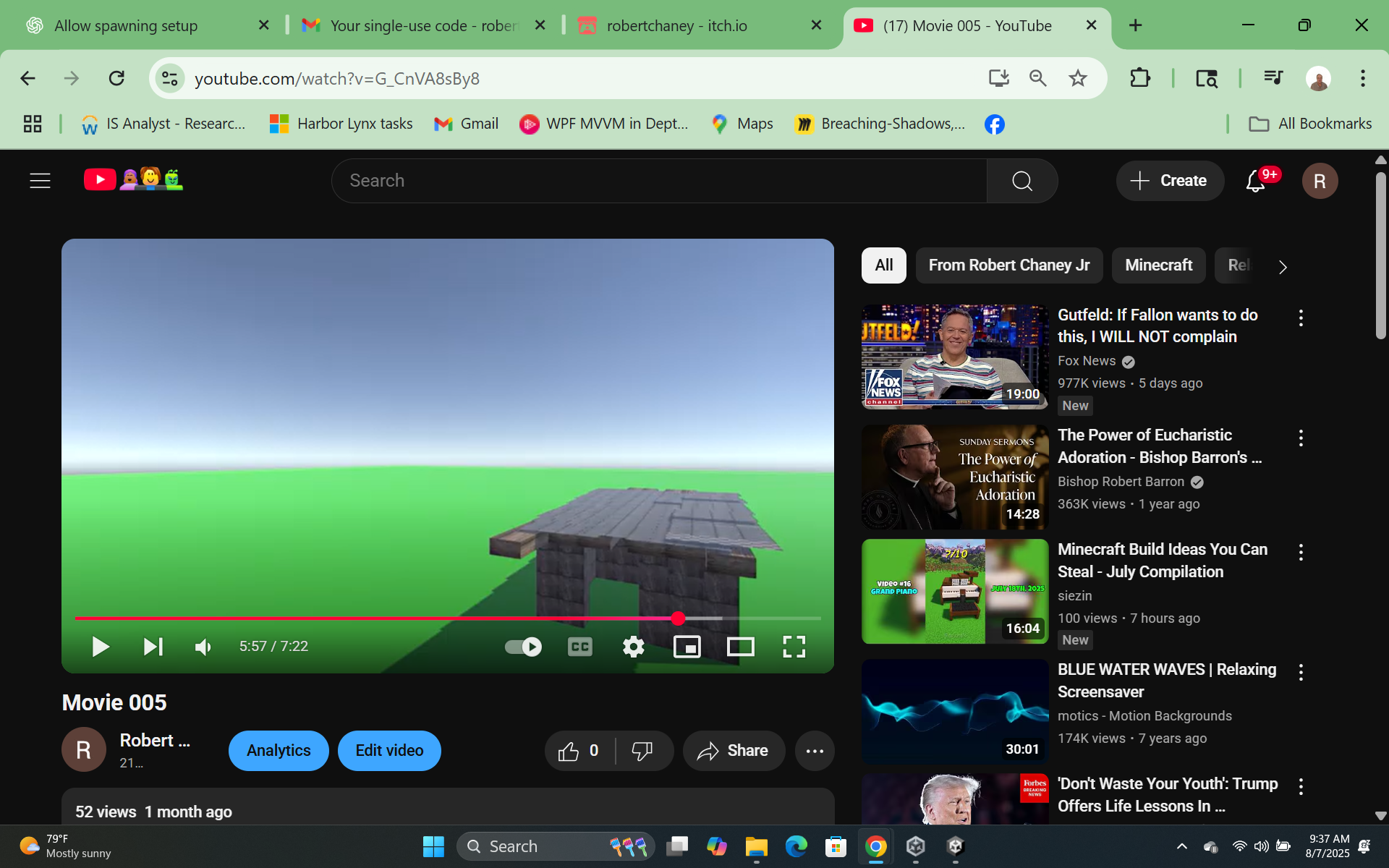This screenshot has width=1389, height=868.
Task: Click the Analytics button
Action: [279, 751]
